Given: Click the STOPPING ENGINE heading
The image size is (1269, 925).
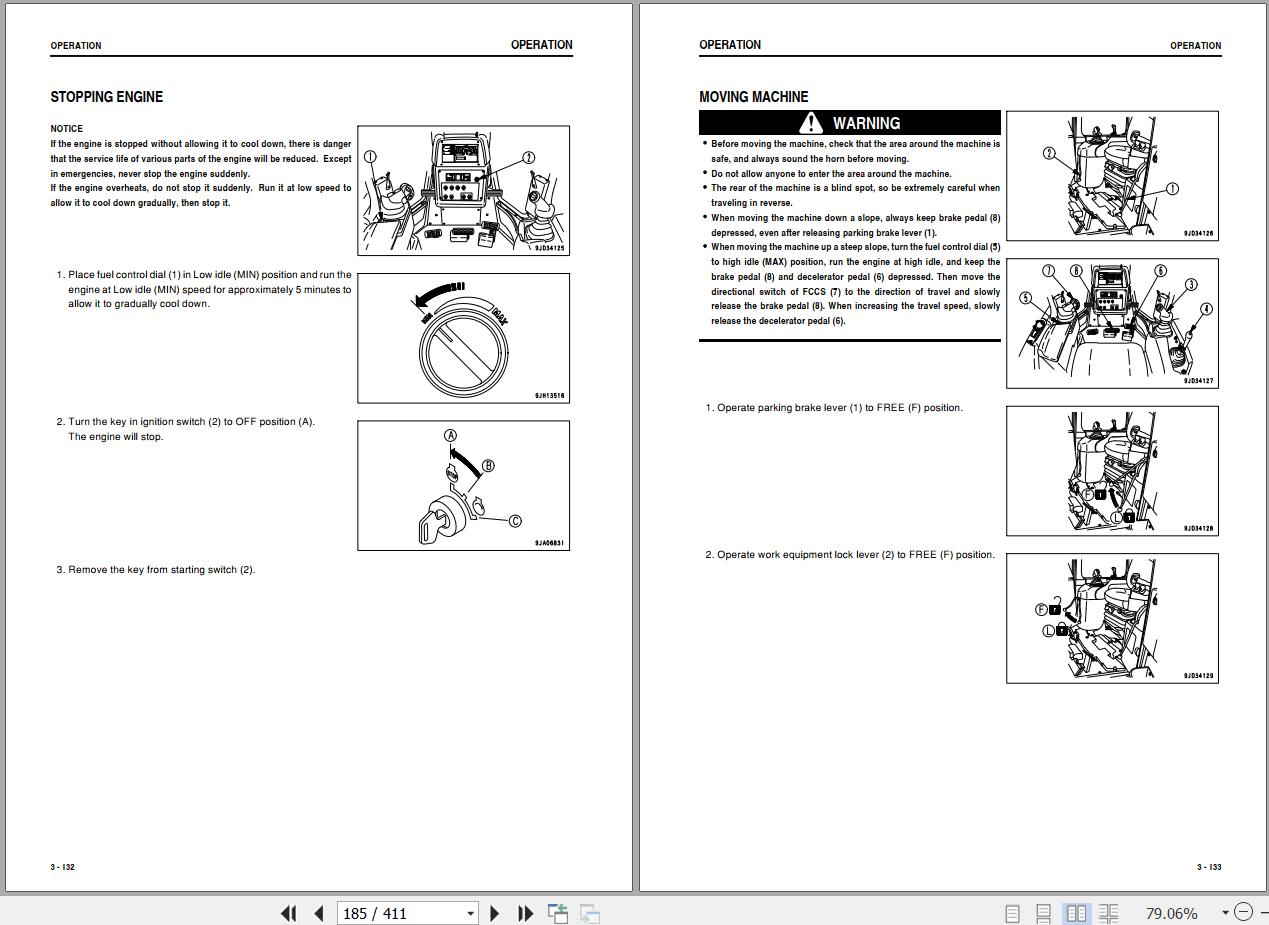Looking at the screenshot, I should click(x=107, y=97).
